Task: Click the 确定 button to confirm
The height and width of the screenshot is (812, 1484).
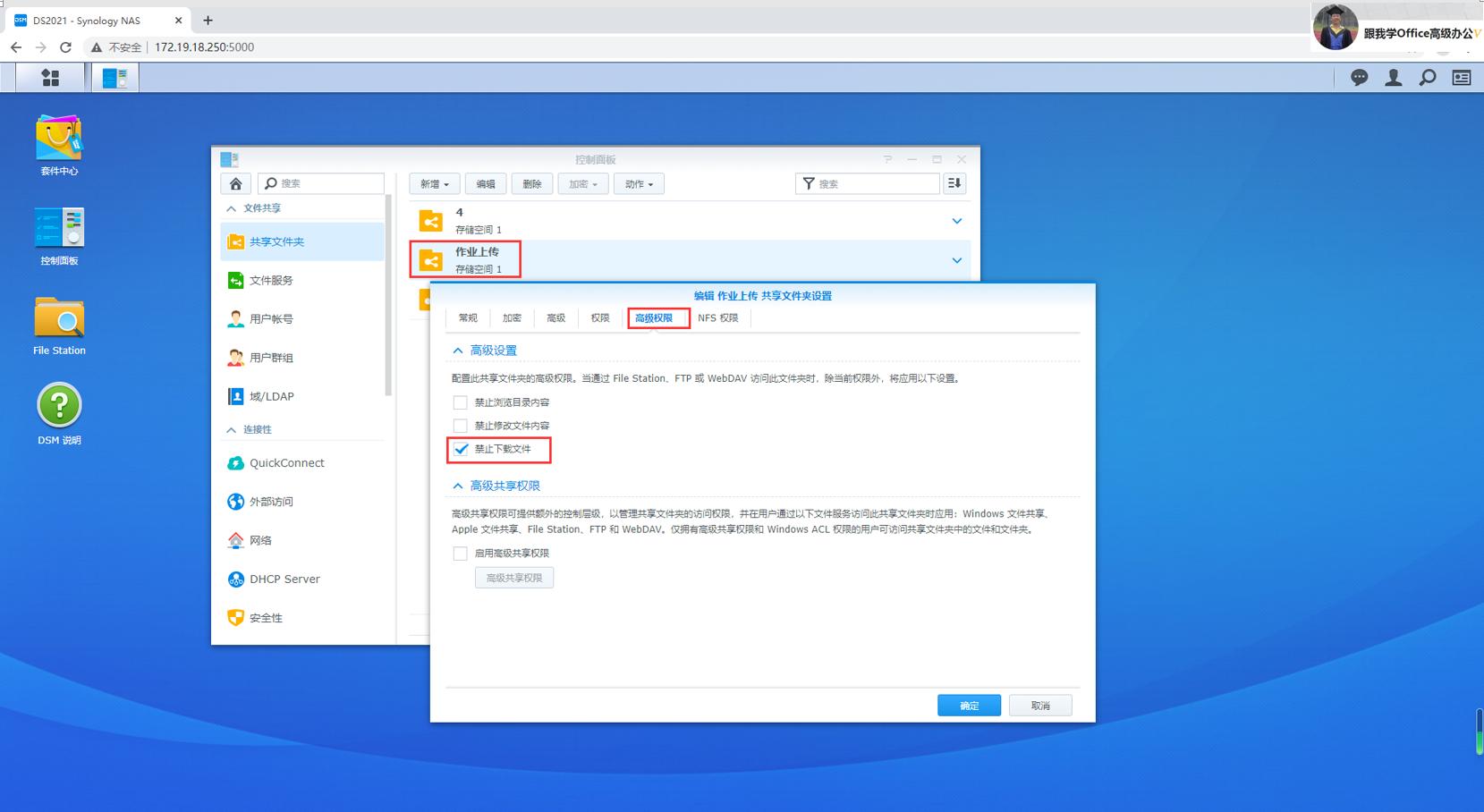Action: tap(969, 705)
